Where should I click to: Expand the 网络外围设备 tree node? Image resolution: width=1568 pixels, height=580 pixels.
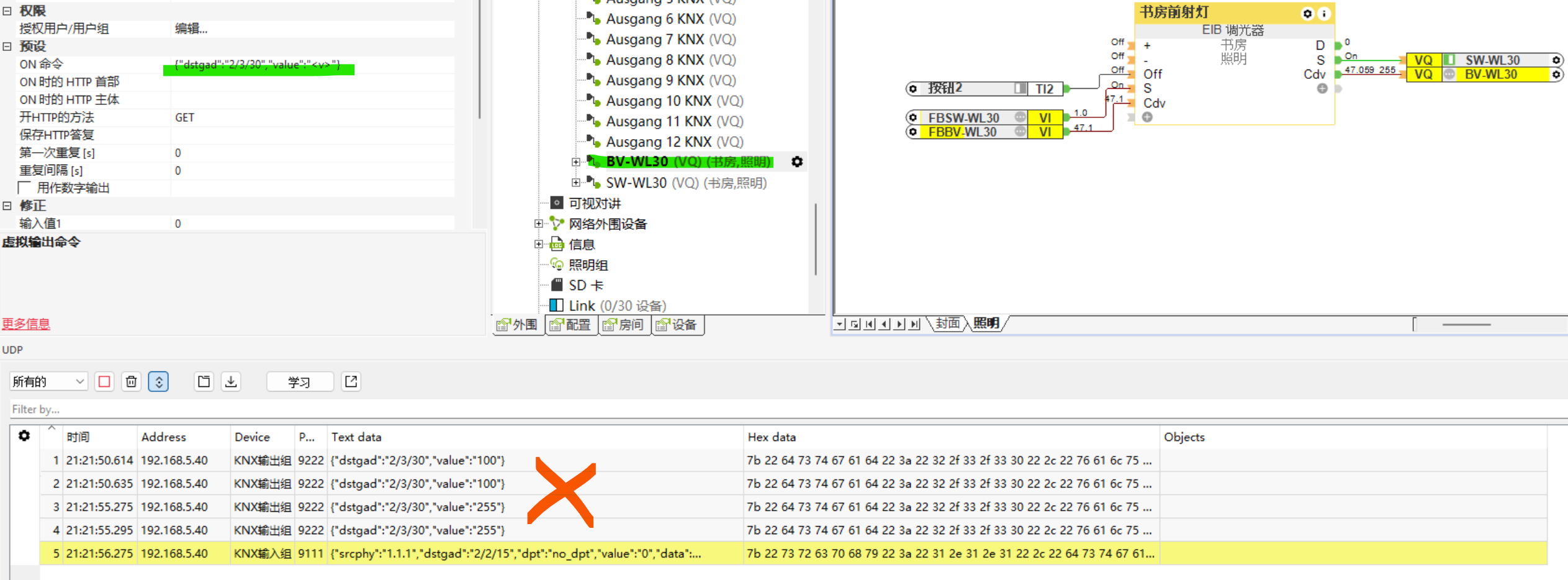[539, 224]
